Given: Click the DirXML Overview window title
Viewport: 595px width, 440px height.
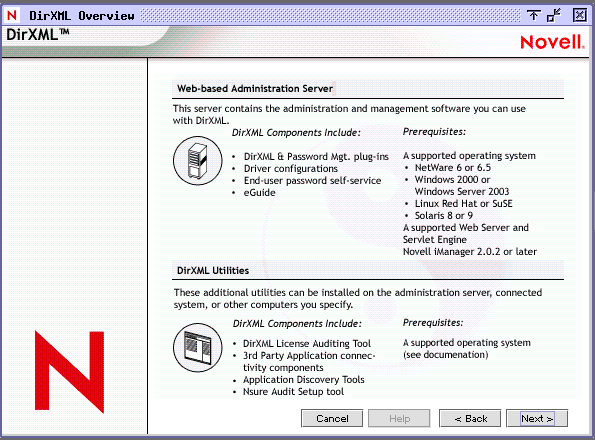Looking at the screenshot, I should [82, 16].
